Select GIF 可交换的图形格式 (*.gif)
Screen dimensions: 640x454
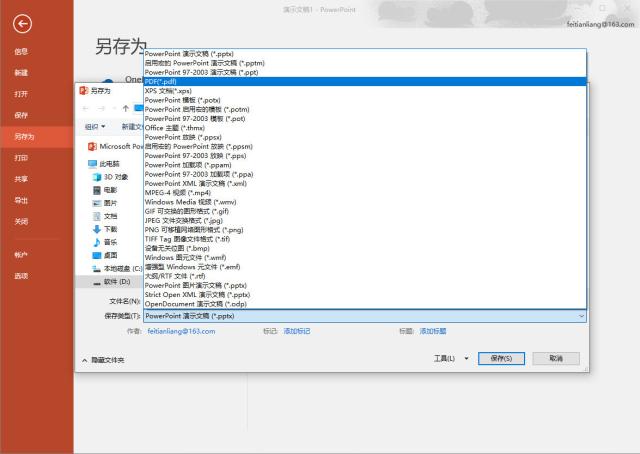[365, 211]
